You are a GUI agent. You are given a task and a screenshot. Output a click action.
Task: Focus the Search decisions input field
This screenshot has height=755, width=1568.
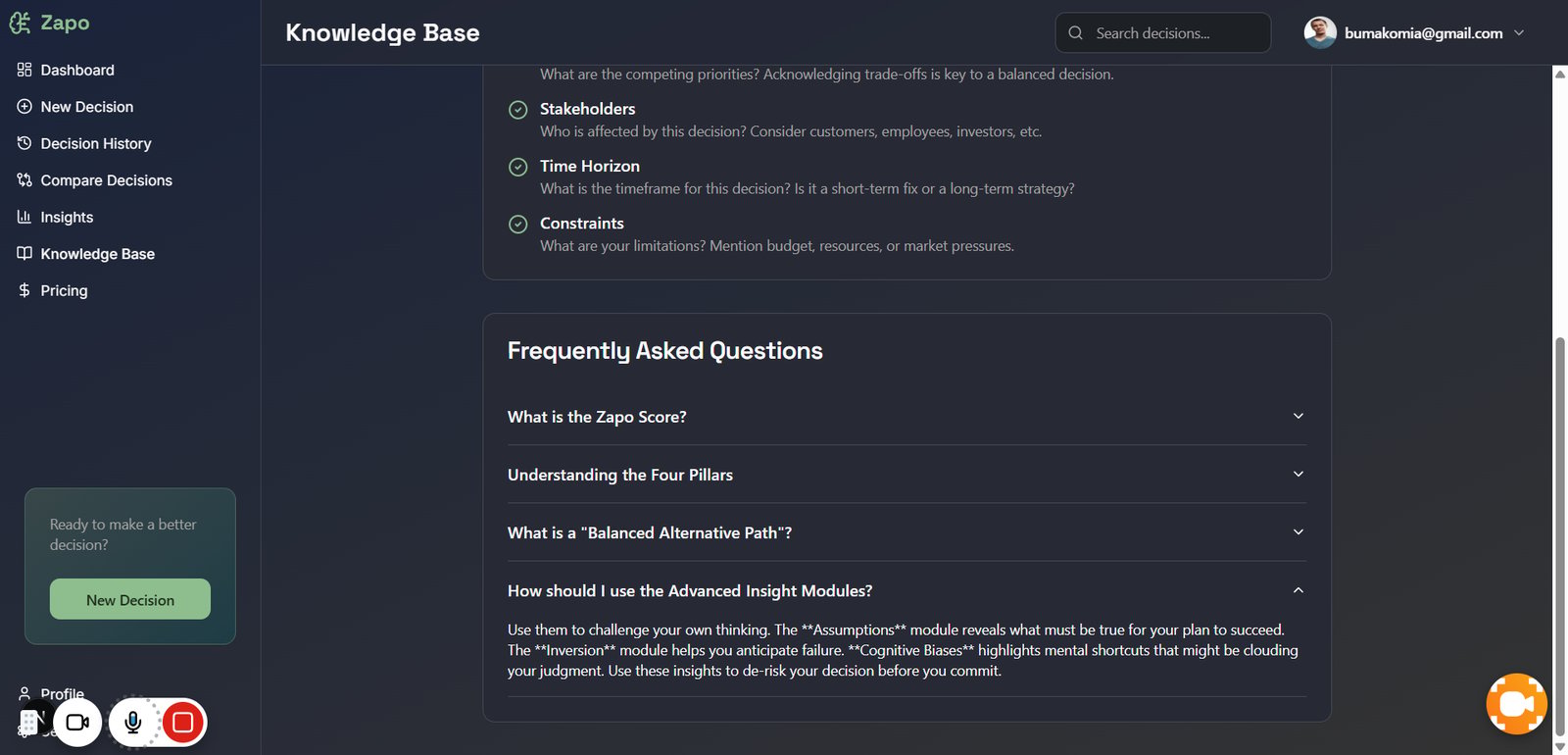1163,33
